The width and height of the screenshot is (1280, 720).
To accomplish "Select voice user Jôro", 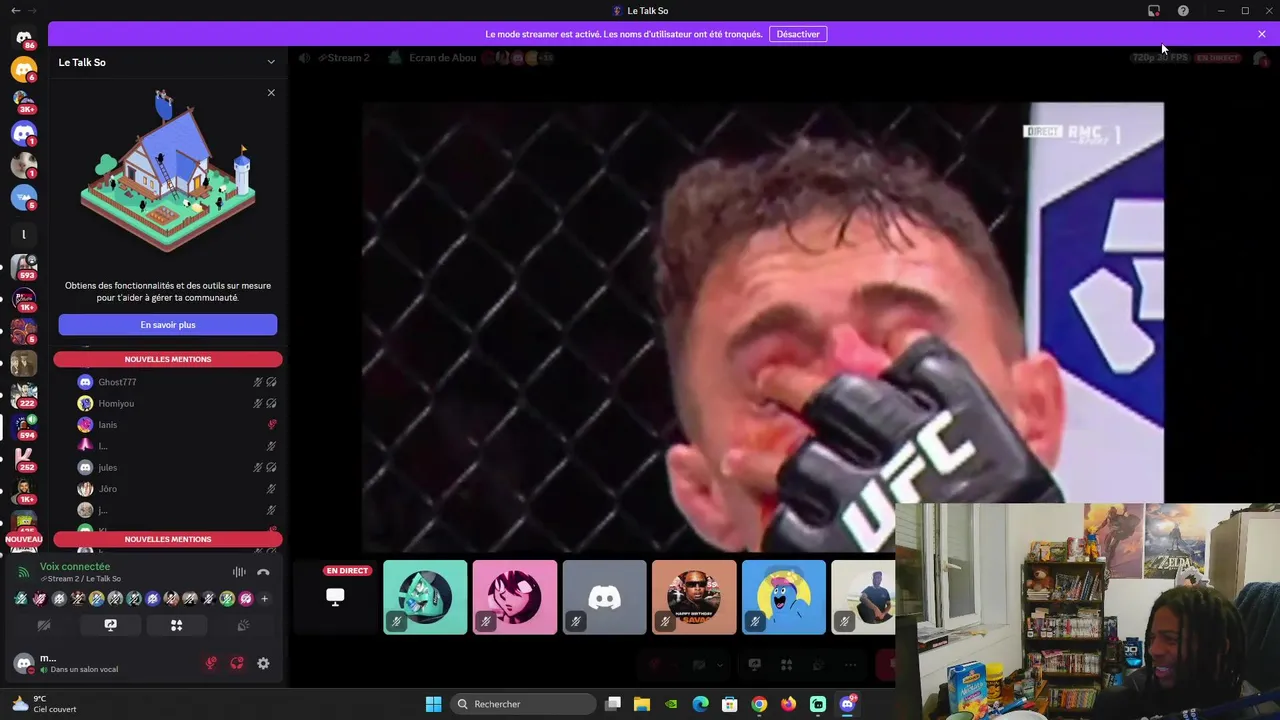I will (x=107, y=489).
